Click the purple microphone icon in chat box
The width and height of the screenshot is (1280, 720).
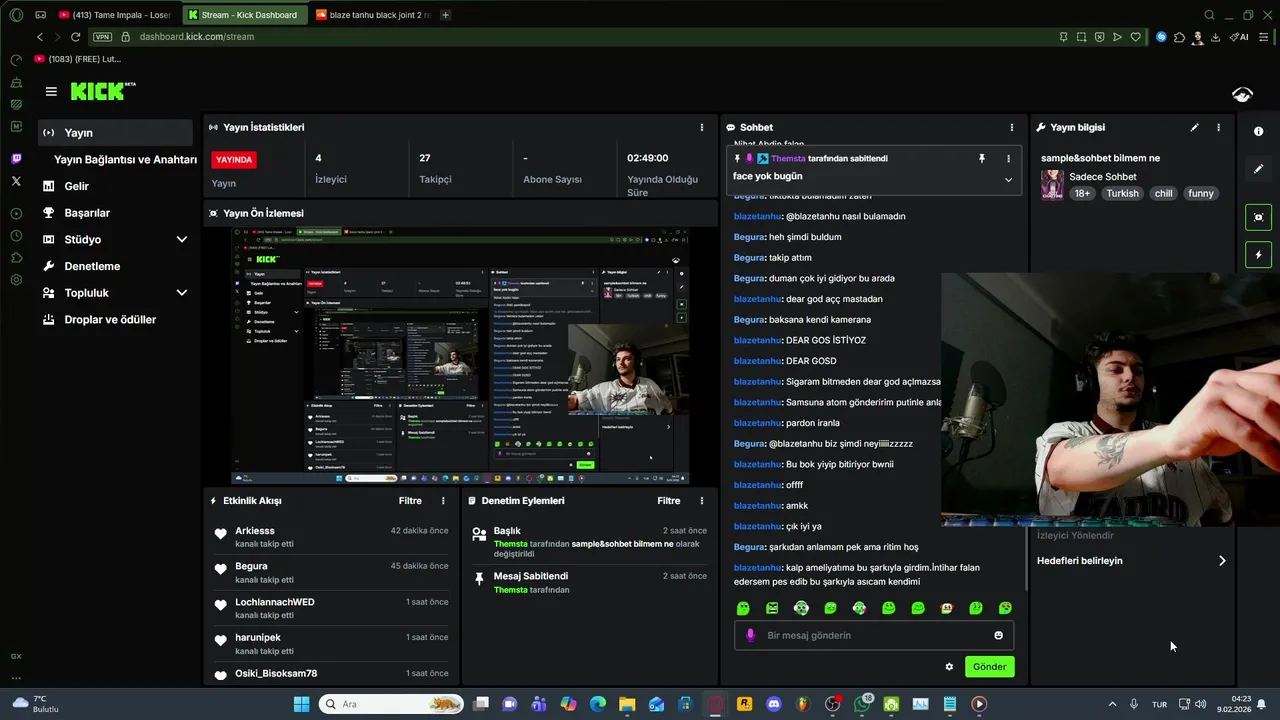point(751,635)
